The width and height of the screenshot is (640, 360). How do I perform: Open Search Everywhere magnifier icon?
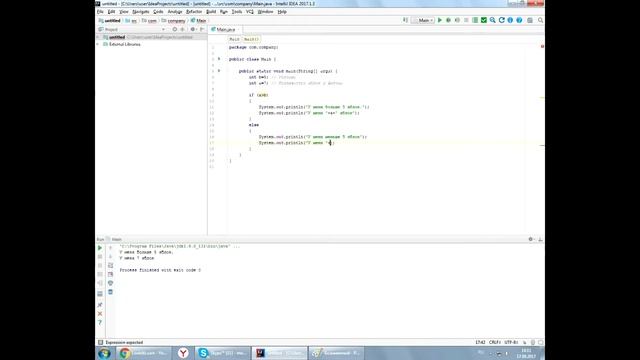pyautogui.click(x=540, y=20)
